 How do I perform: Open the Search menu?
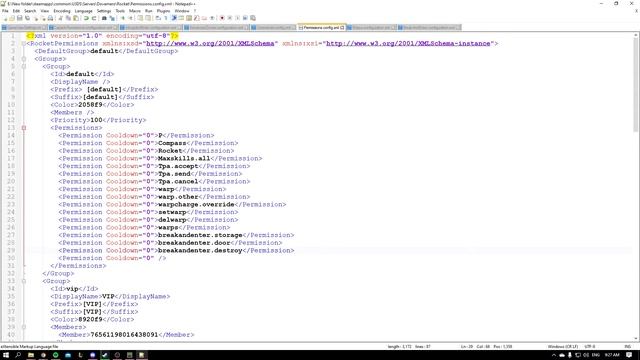[30, 11]
